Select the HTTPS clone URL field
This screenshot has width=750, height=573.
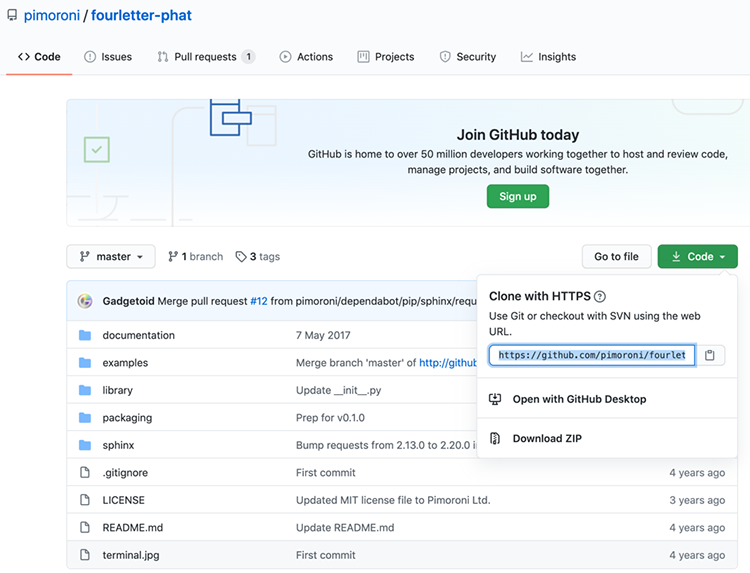[x=592, y=355]
